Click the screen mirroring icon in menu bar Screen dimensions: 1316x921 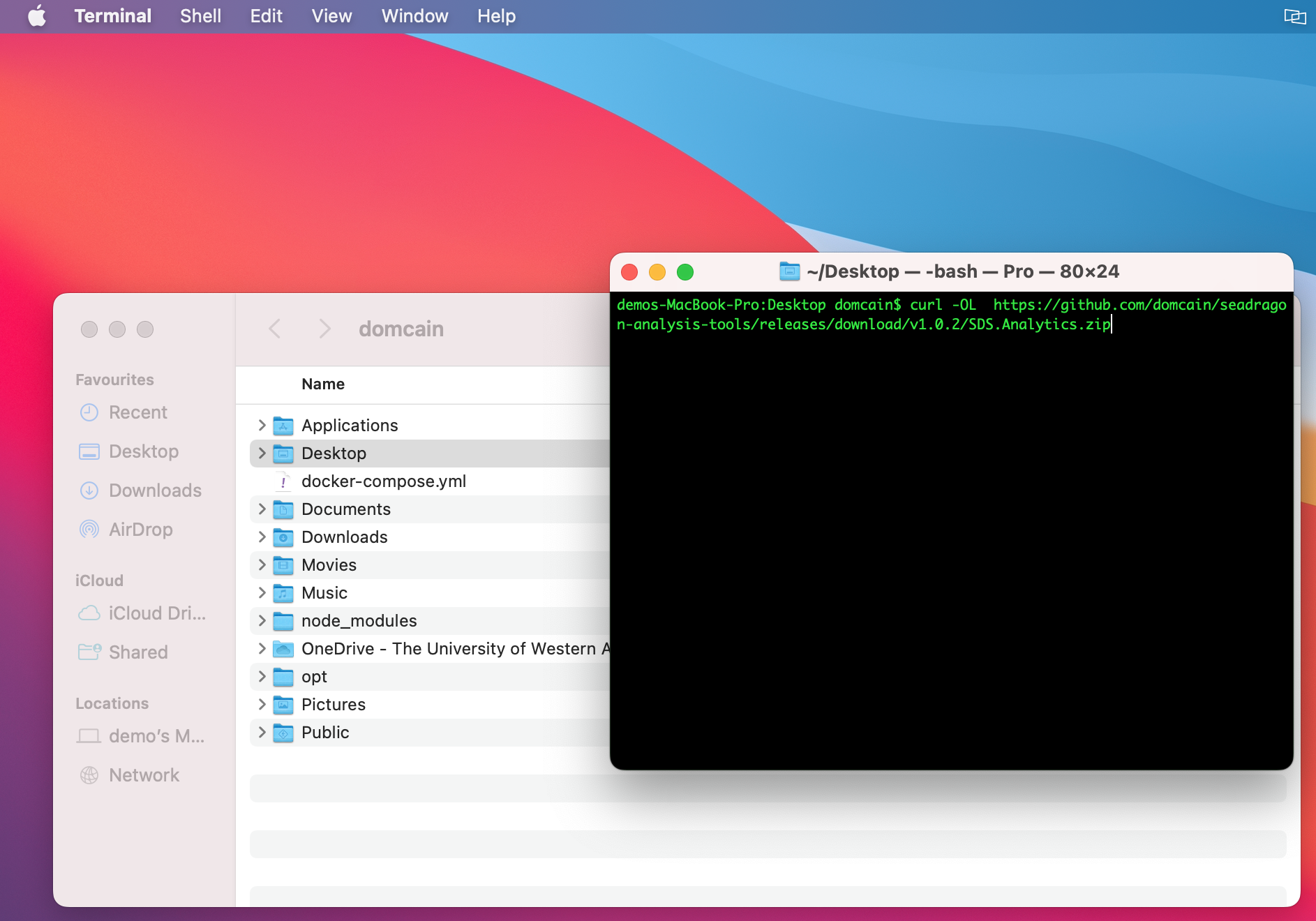(x=1295, y=16)
